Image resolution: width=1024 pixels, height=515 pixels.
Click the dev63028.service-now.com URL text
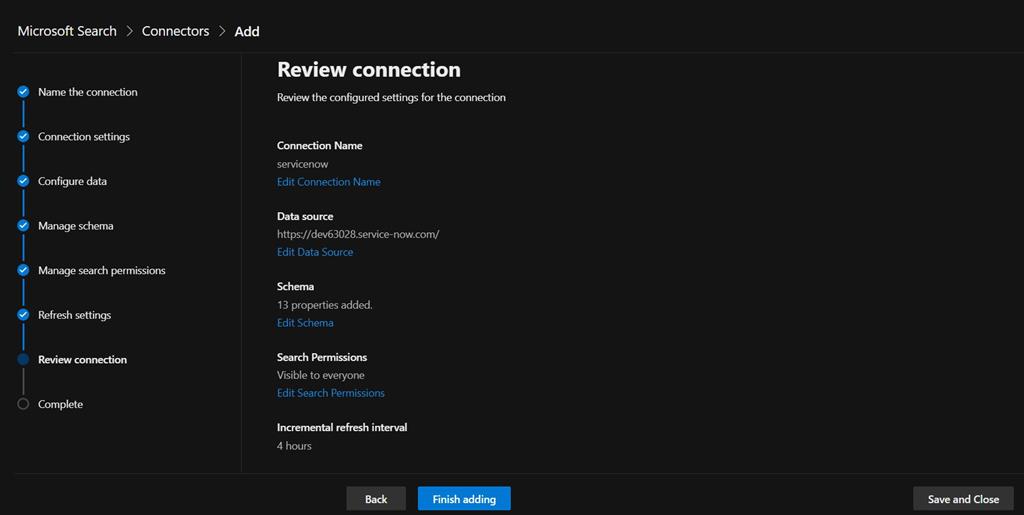358,234
